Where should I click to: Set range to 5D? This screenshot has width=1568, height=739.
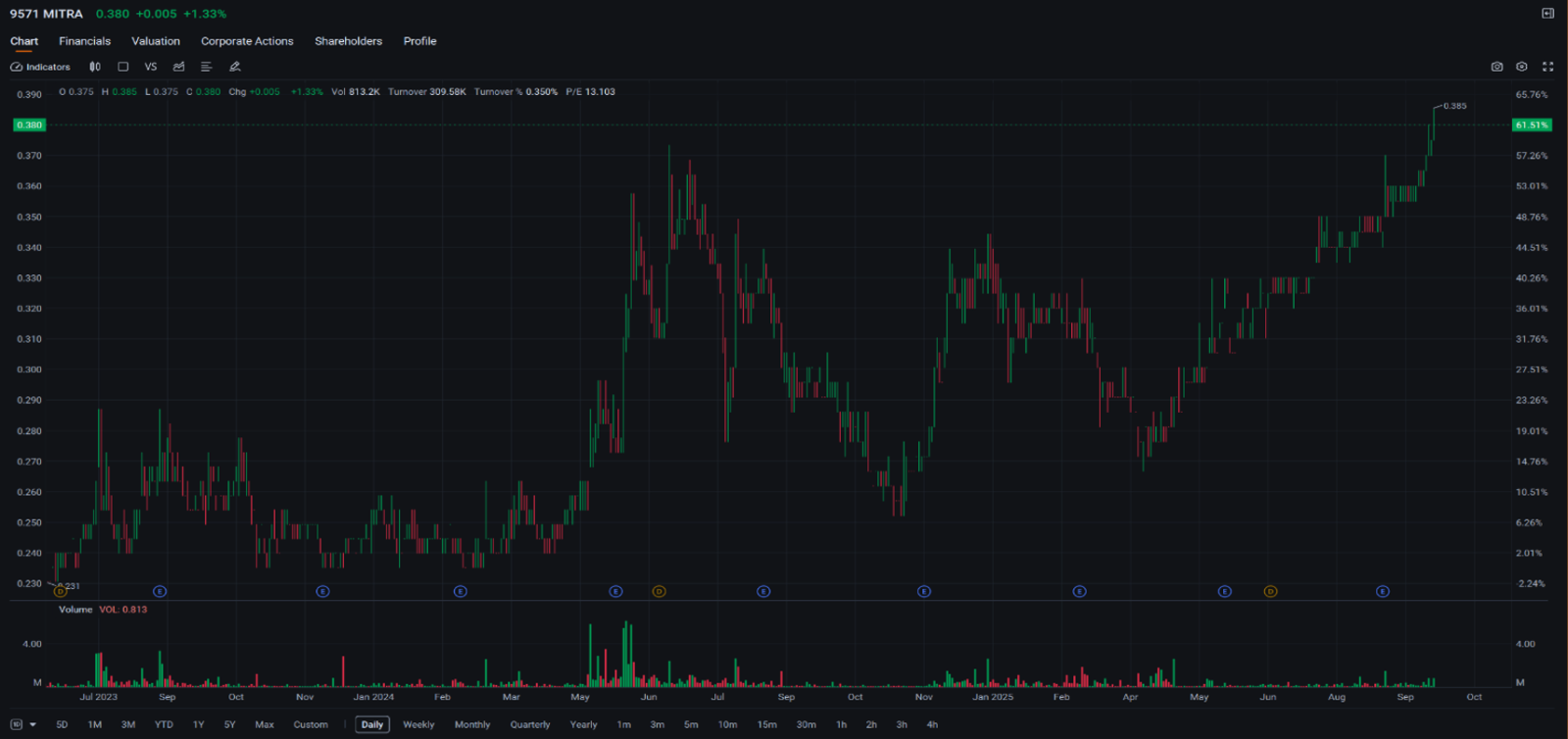[62, 724]
